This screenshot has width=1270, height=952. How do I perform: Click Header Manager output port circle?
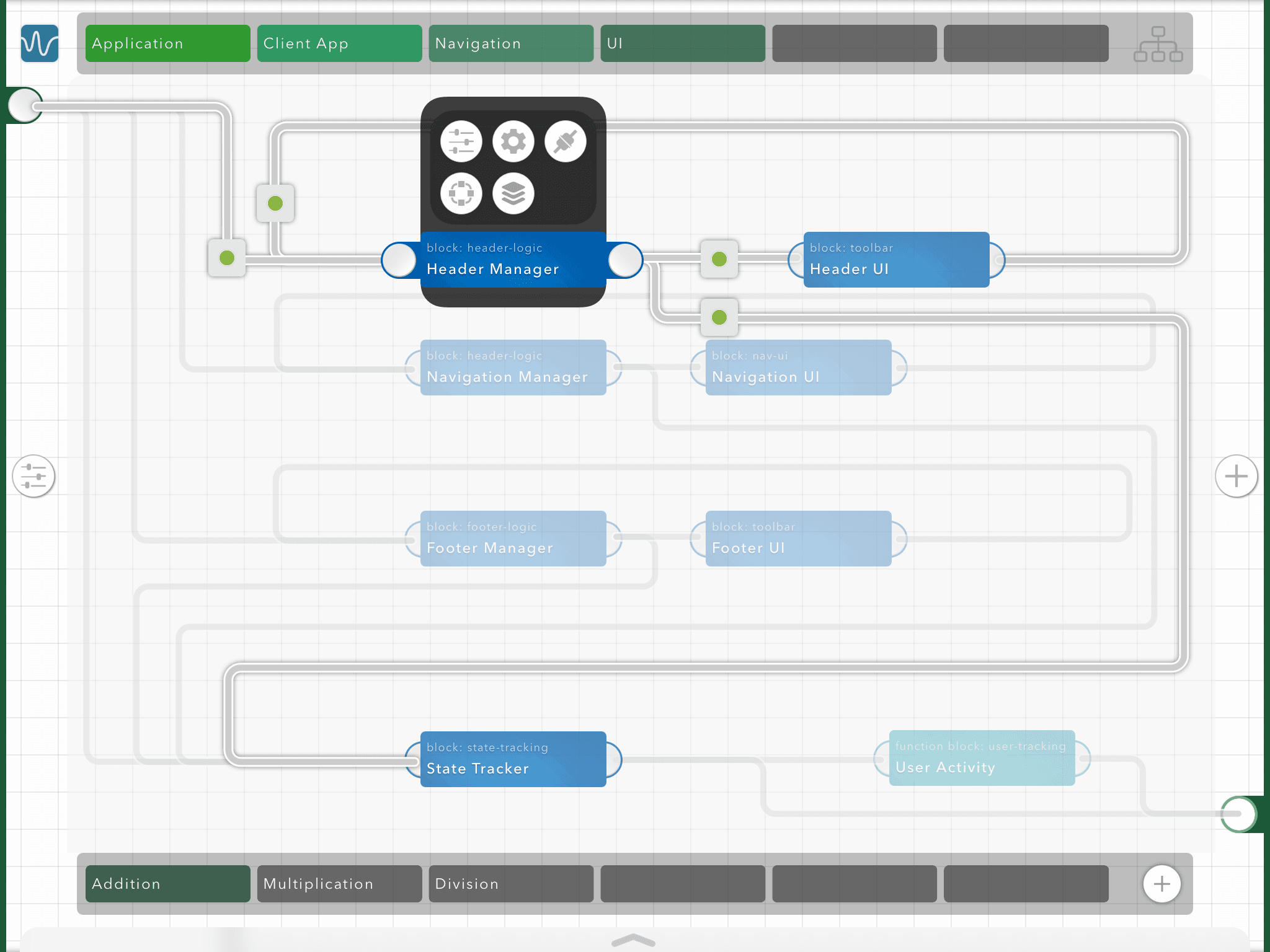pos(625,260)
